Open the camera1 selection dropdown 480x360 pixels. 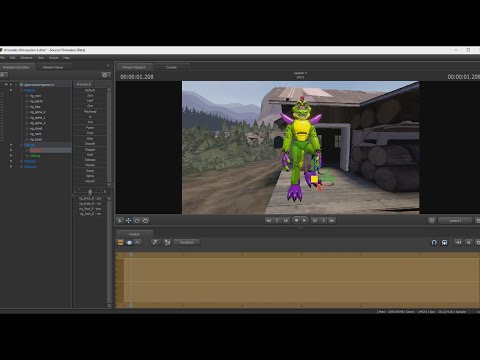coord(455,221)
